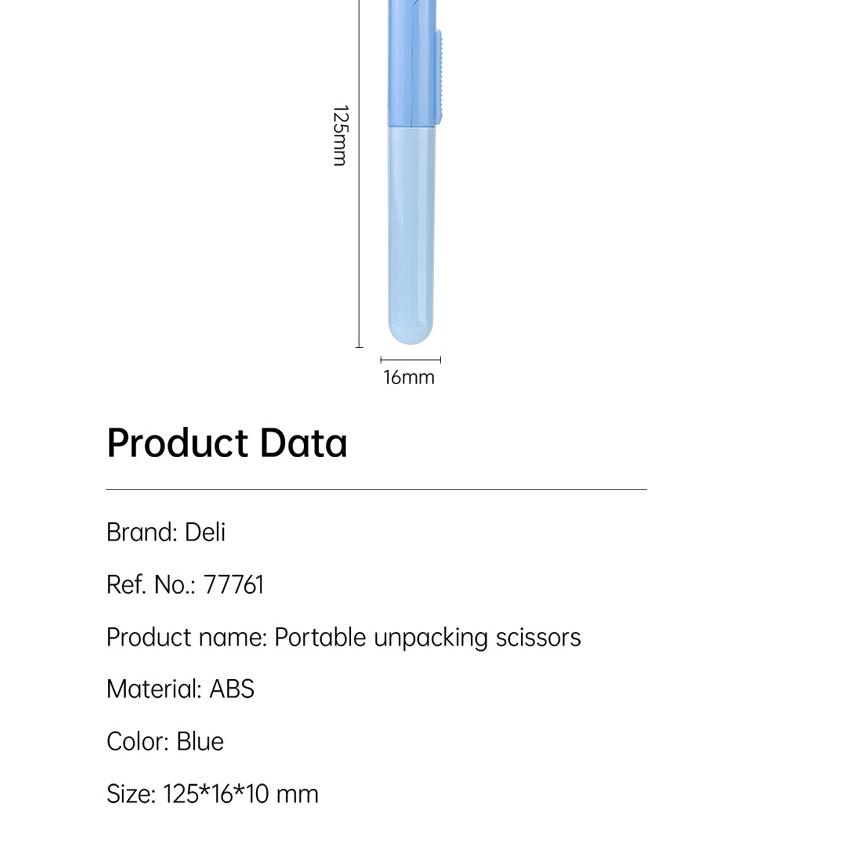Select the brand name Deli

[205, 532]
